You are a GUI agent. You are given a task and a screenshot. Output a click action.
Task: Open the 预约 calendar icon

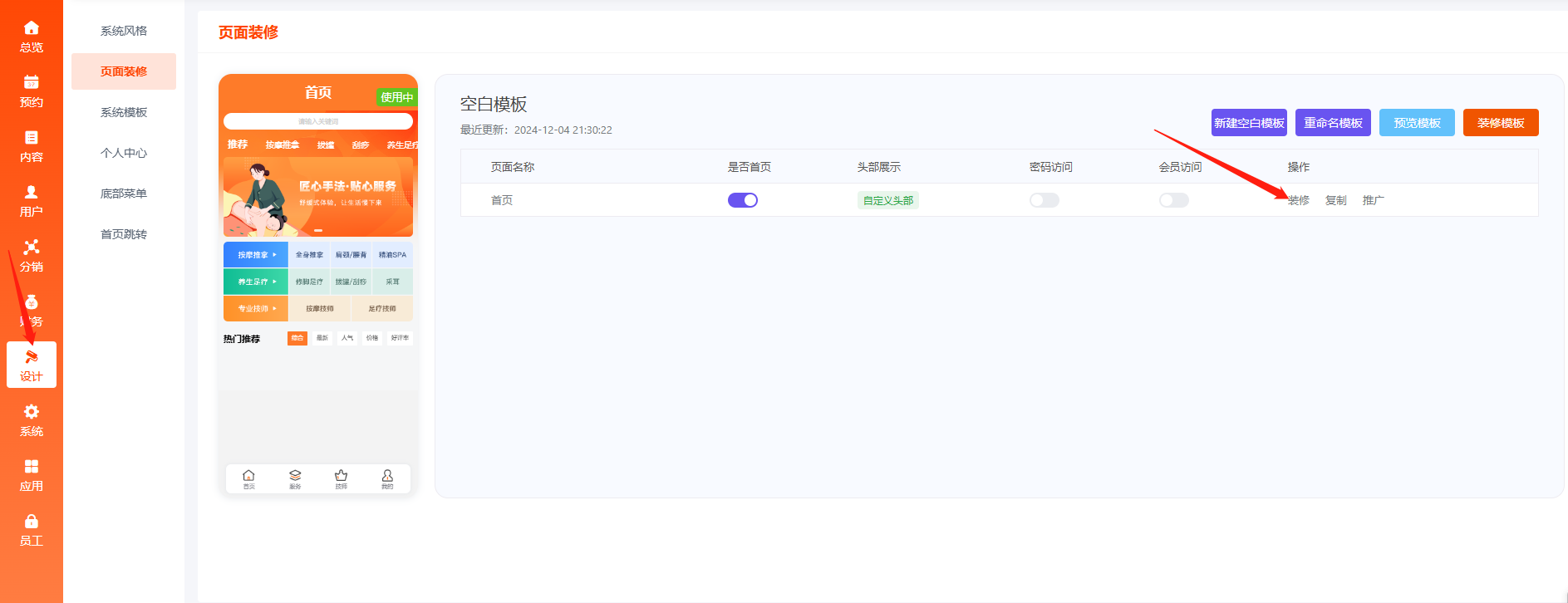32,83
